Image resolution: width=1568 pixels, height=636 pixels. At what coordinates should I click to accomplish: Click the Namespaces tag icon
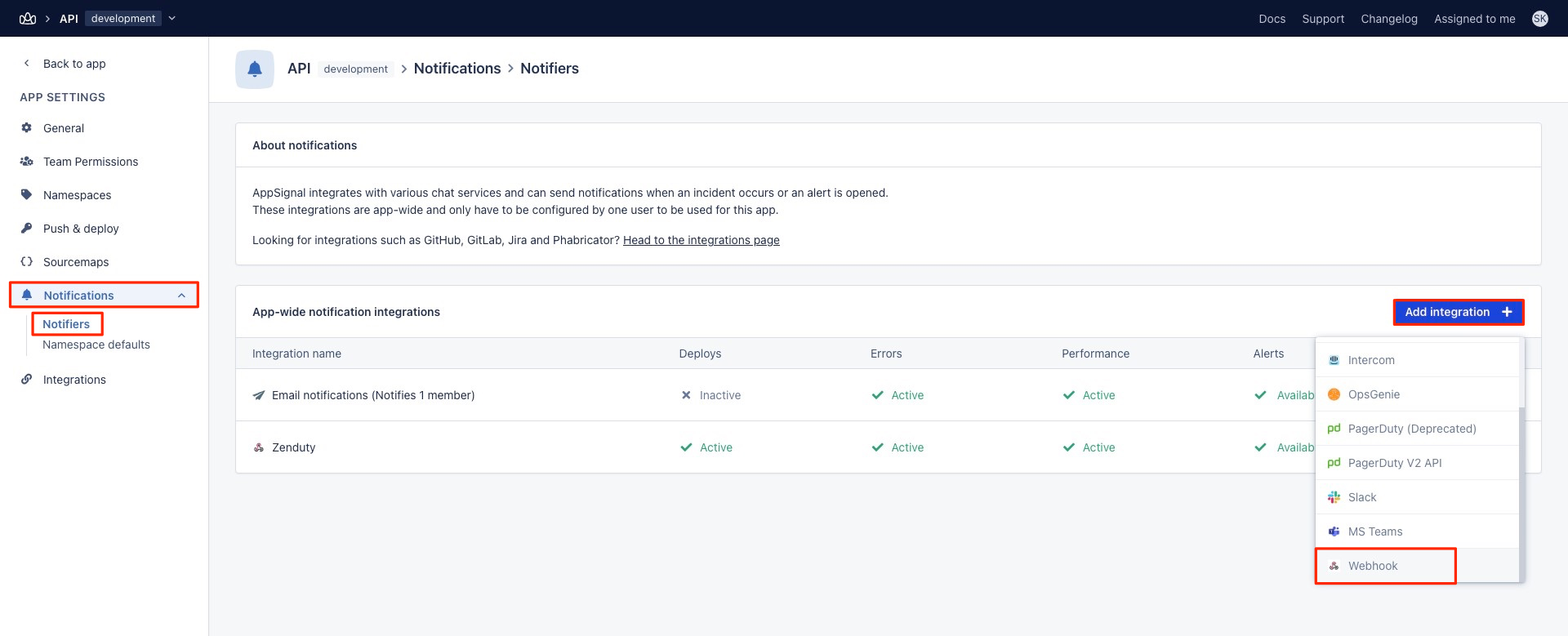point(26,194)
